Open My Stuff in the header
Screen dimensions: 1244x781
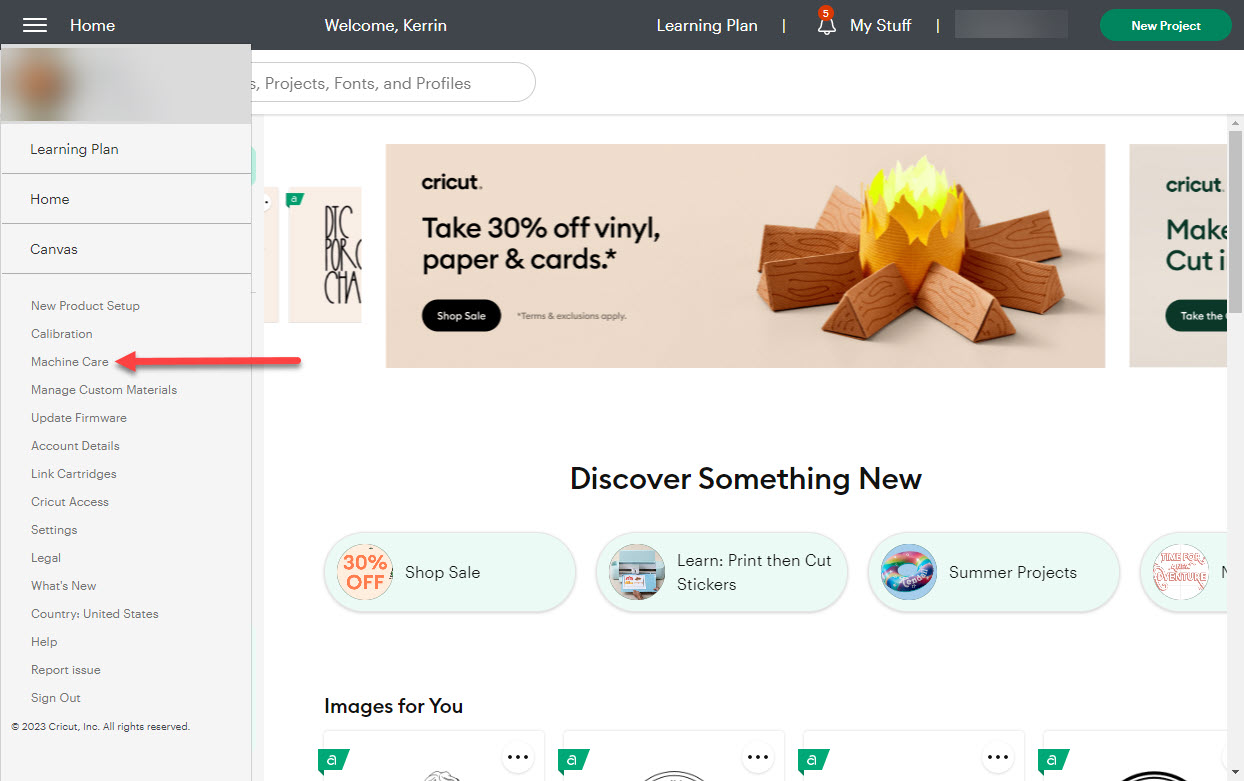880,26
